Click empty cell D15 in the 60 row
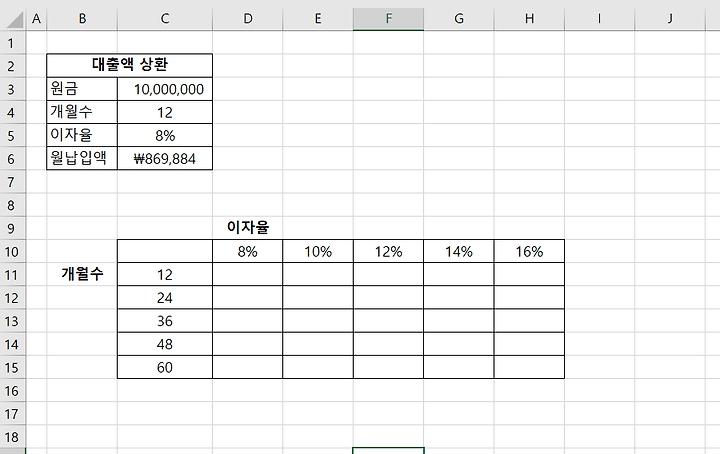Viewport: 720px width, 454px height. point(248,367)
